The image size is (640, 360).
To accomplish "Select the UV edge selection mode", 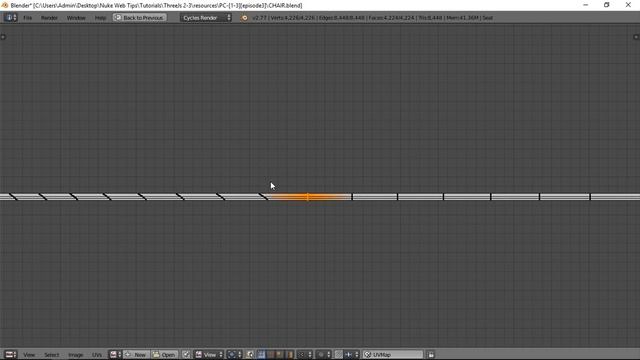I will [271, 354].
